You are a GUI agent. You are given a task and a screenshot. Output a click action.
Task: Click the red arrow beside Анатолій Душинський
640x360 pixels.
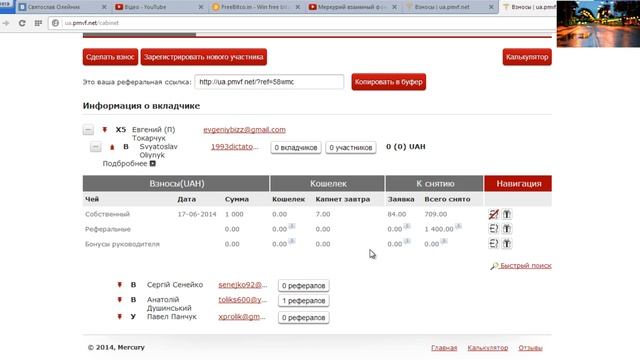(120, 300)
